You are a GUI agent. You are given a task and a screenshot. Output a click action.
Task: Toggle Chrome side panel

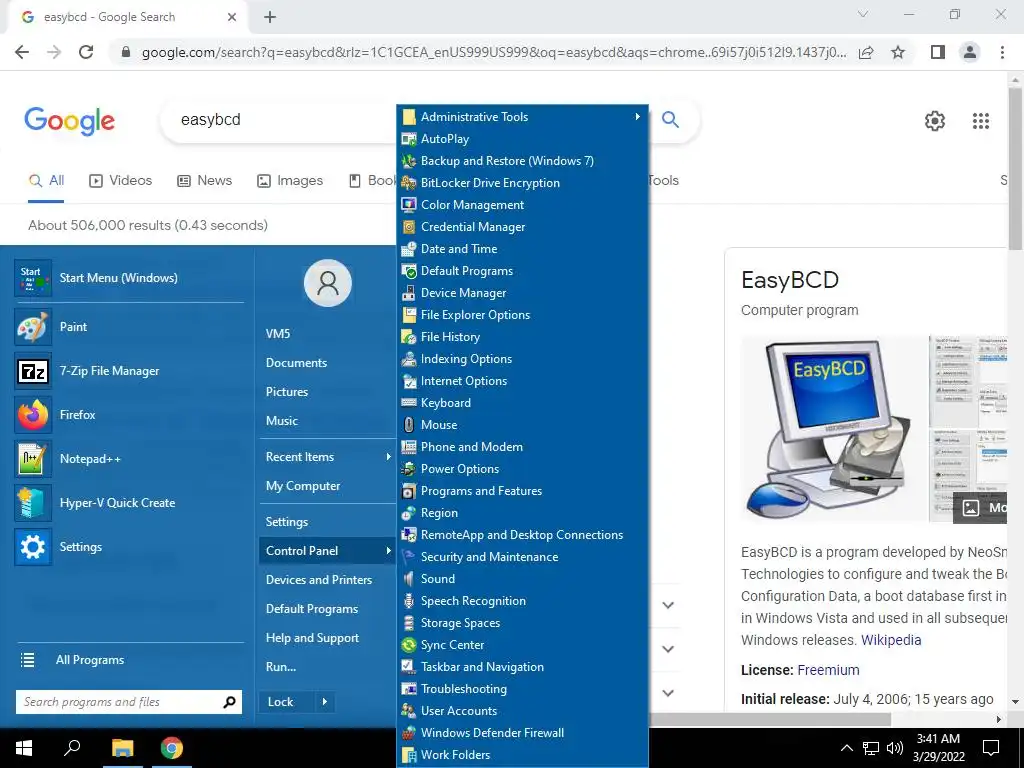937,52
